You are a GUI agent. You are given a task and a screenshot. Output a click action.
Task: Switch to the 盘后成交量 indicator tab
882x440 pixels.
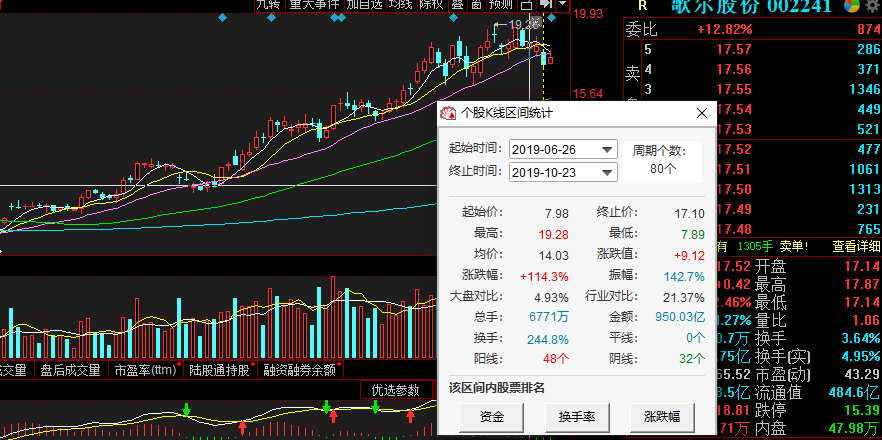tap(70, 370)
